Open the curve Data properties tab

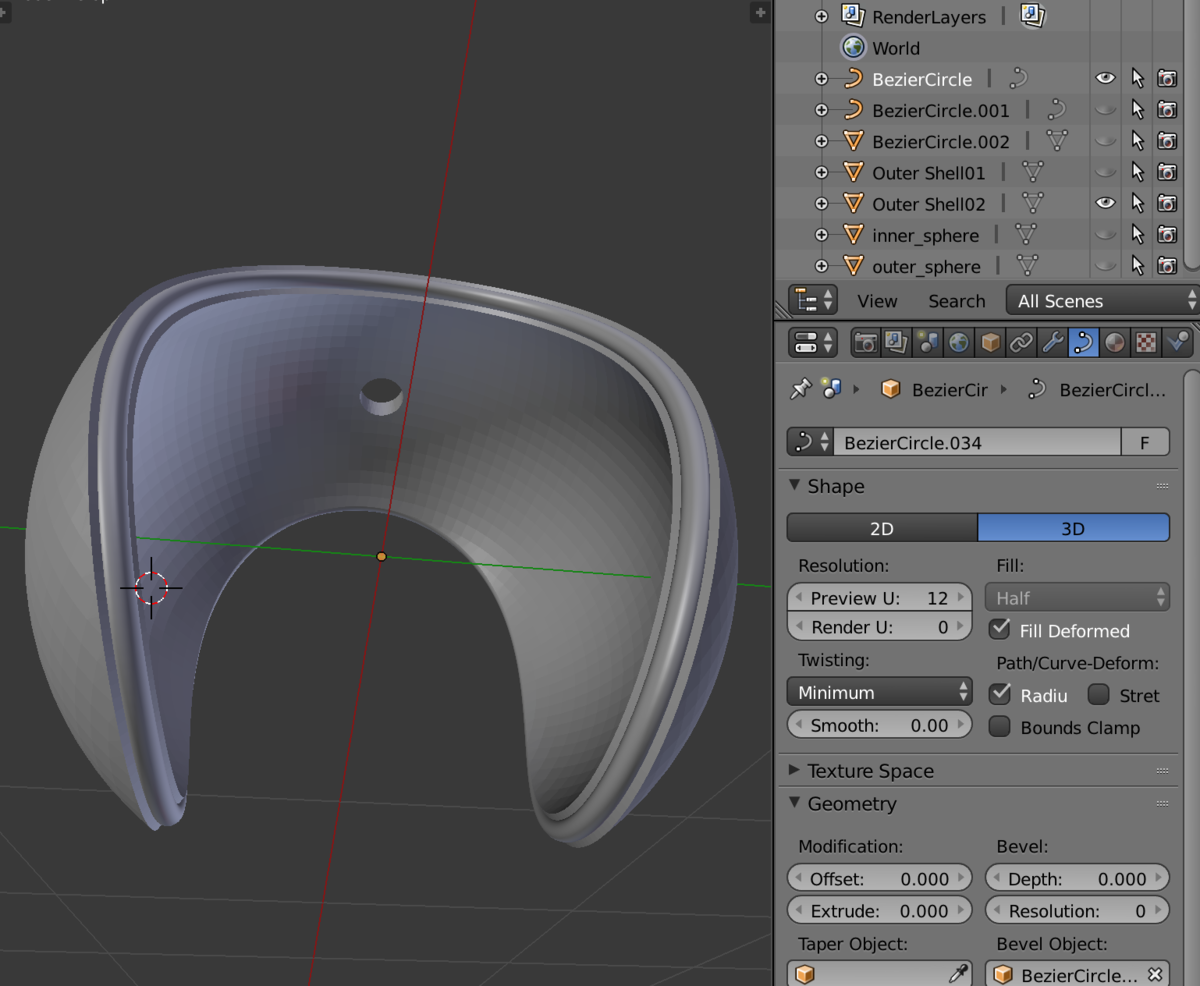pyautogui.click(x=1083, y=343)
